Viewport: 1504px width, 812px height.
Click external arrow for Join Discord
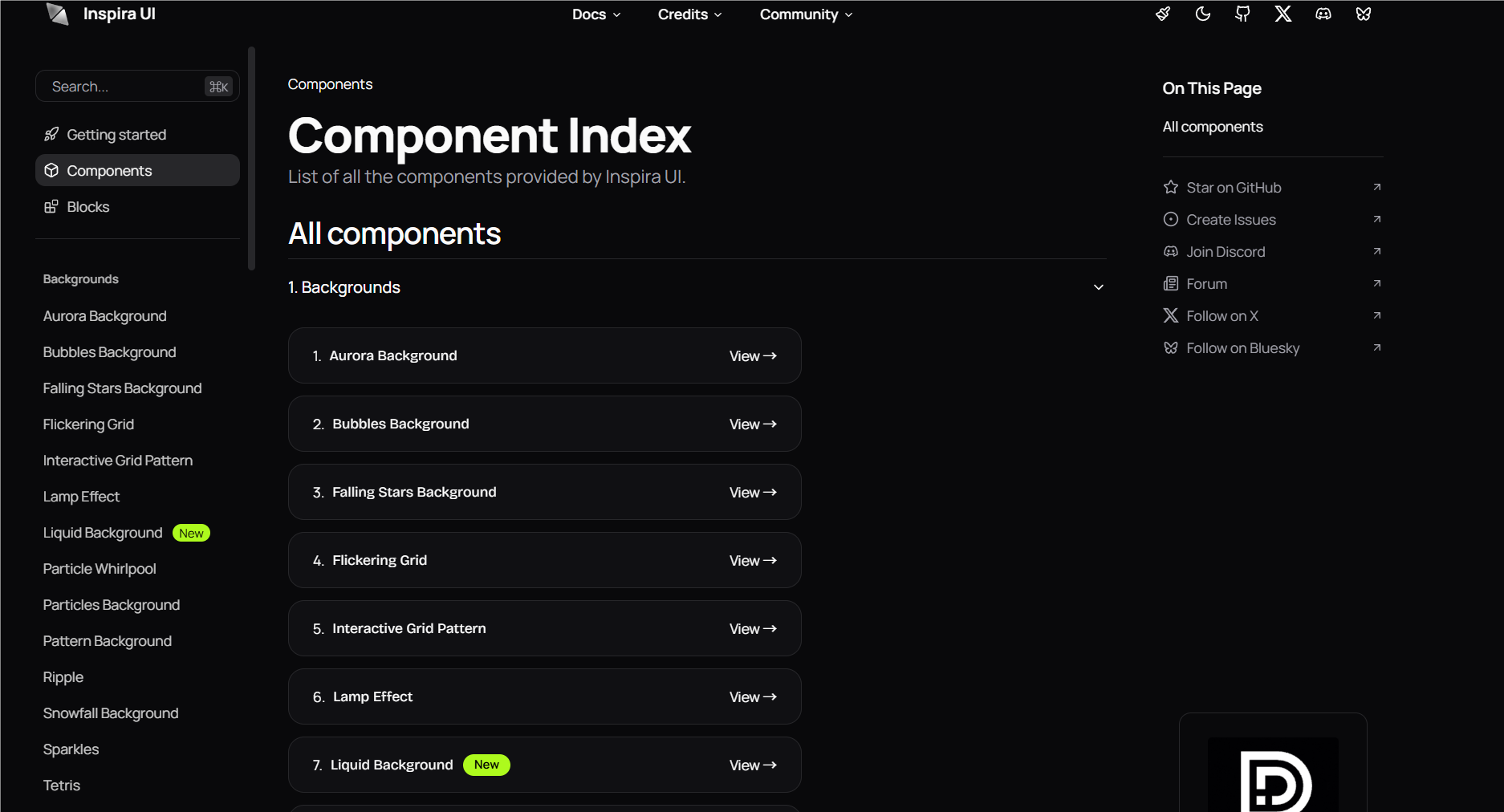pos(1377,251)
